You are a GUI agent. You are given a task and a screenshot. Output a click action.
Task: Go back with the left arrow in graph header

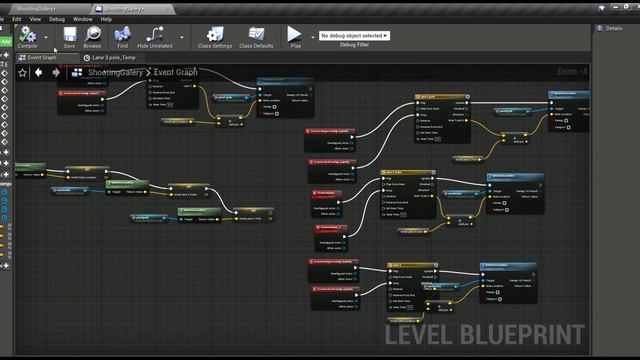[x=38, y=73]
